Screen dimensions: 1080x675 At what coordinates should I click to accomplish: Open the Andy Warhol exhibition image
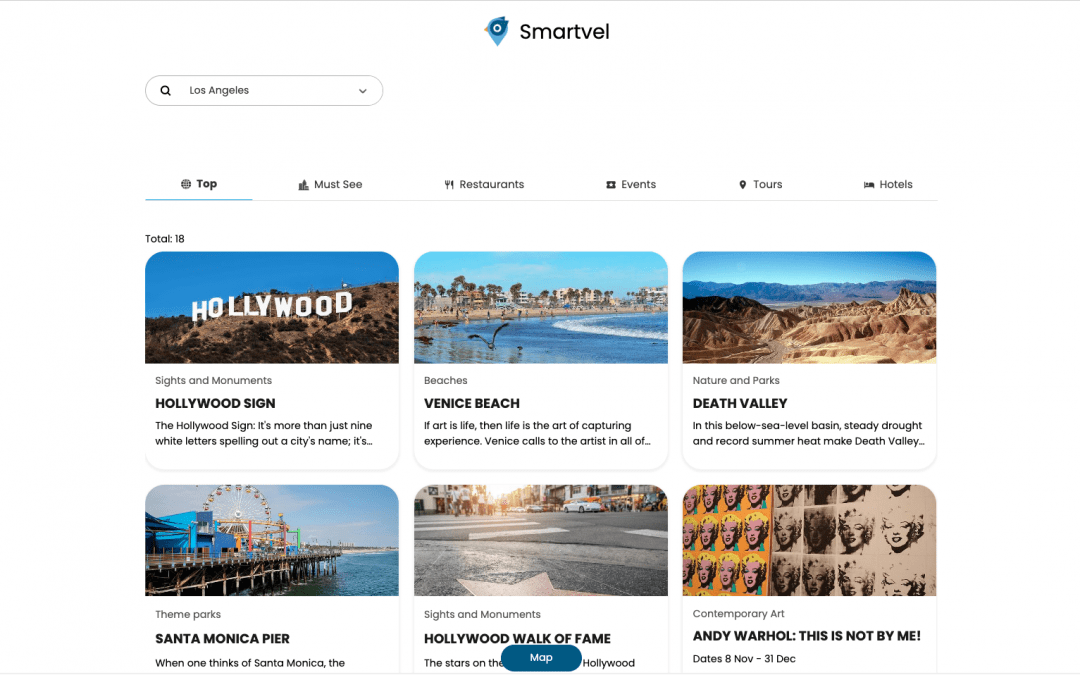(809, 540)
